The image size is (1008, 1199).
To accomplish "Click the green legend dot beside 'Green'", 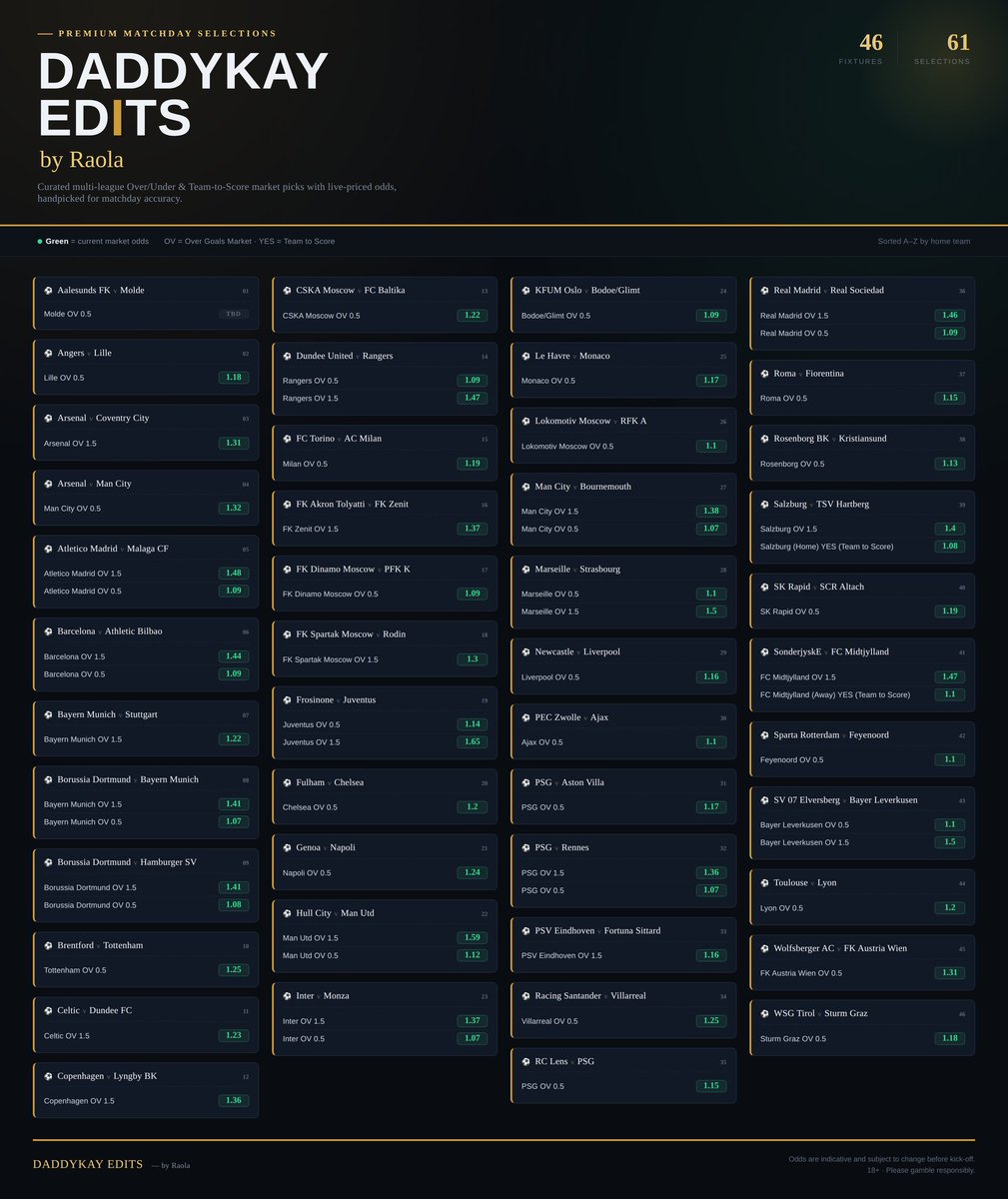I will coord(40,242).
